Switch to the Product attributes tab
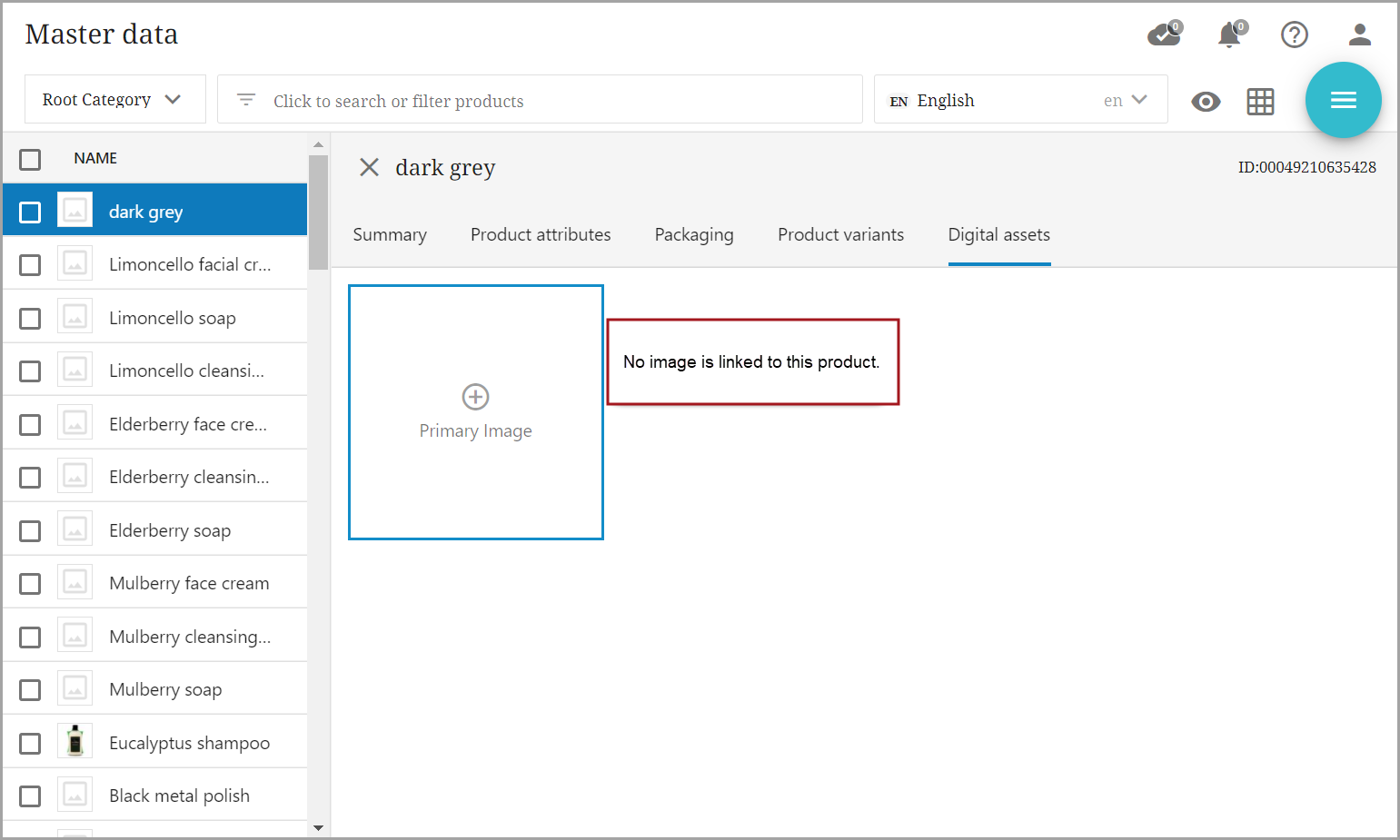The image size is (1400, 840). tap(541, 235)
